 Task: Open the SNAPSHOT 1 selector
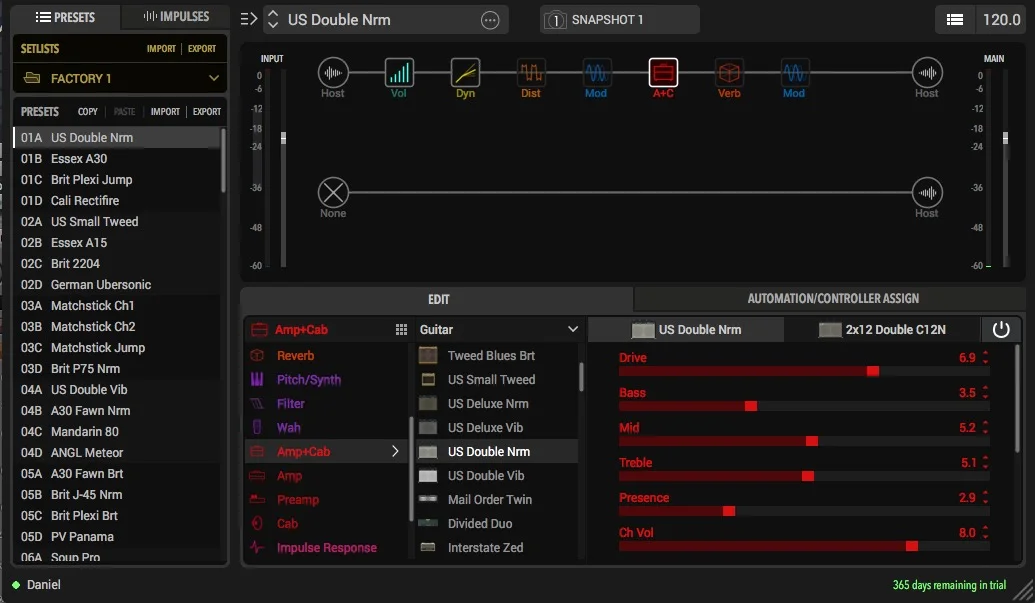point(619,20)
